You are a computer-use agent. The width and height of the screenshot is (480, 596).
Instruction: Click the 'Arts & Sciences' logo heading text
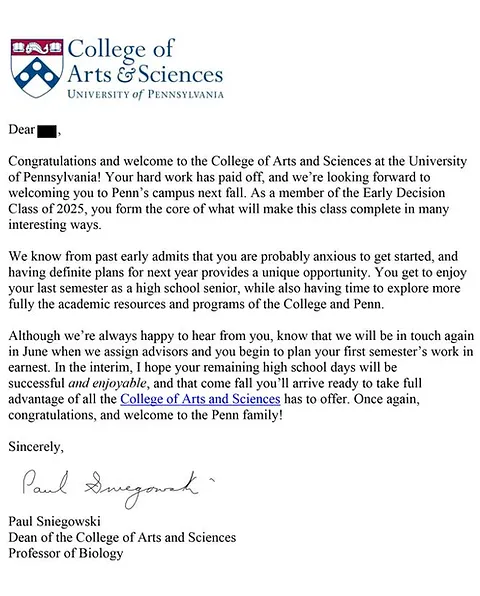click(145, 74)
